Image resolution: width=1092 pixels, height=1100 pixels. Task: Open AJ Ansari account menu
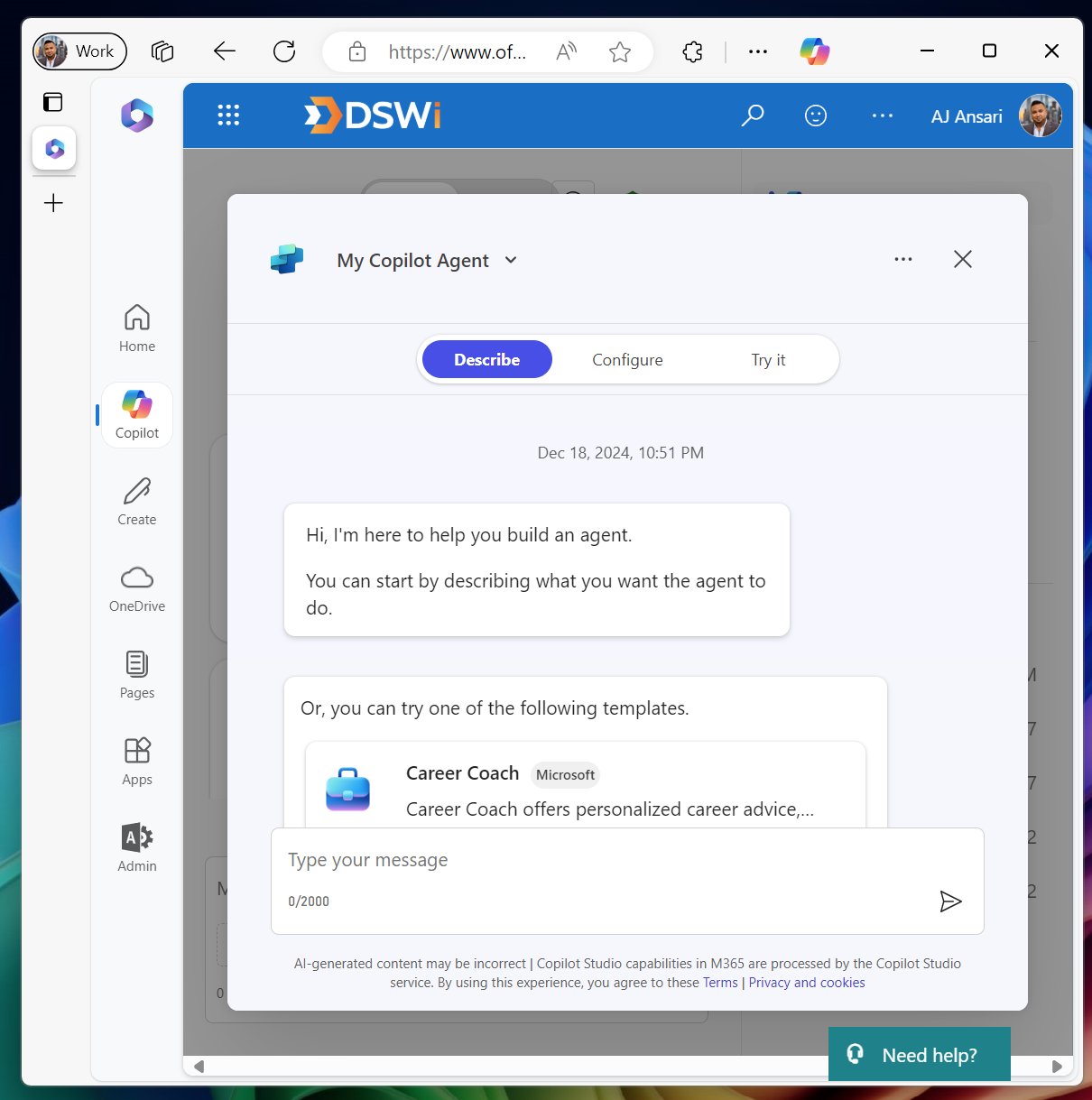(x=995, y=116)
